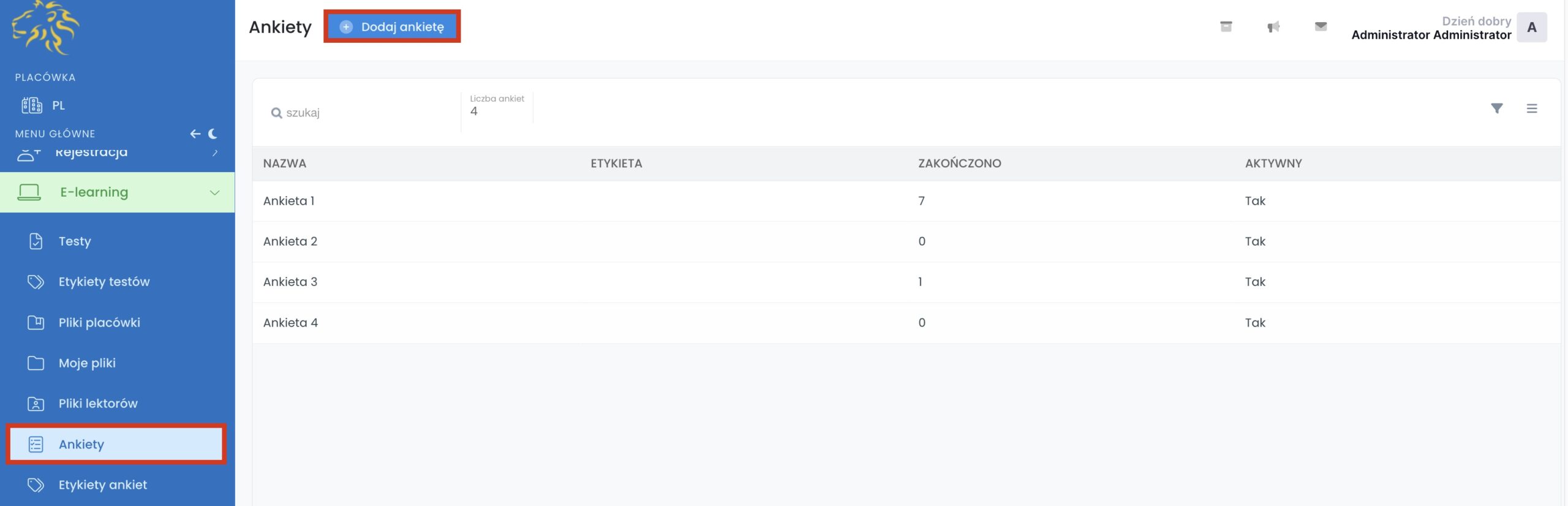Open Testy in the sidebar
The width and height of the screenshot is (1568, 506).
tap(75, 241)
